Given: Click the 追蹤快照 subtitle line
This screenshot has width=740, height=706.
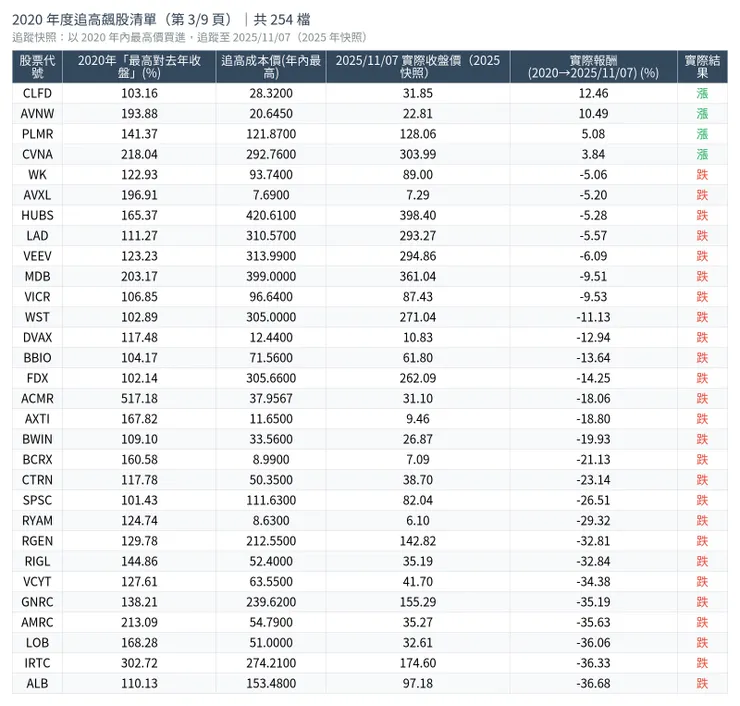Looking at the screenshot, I should pos(190,38).
